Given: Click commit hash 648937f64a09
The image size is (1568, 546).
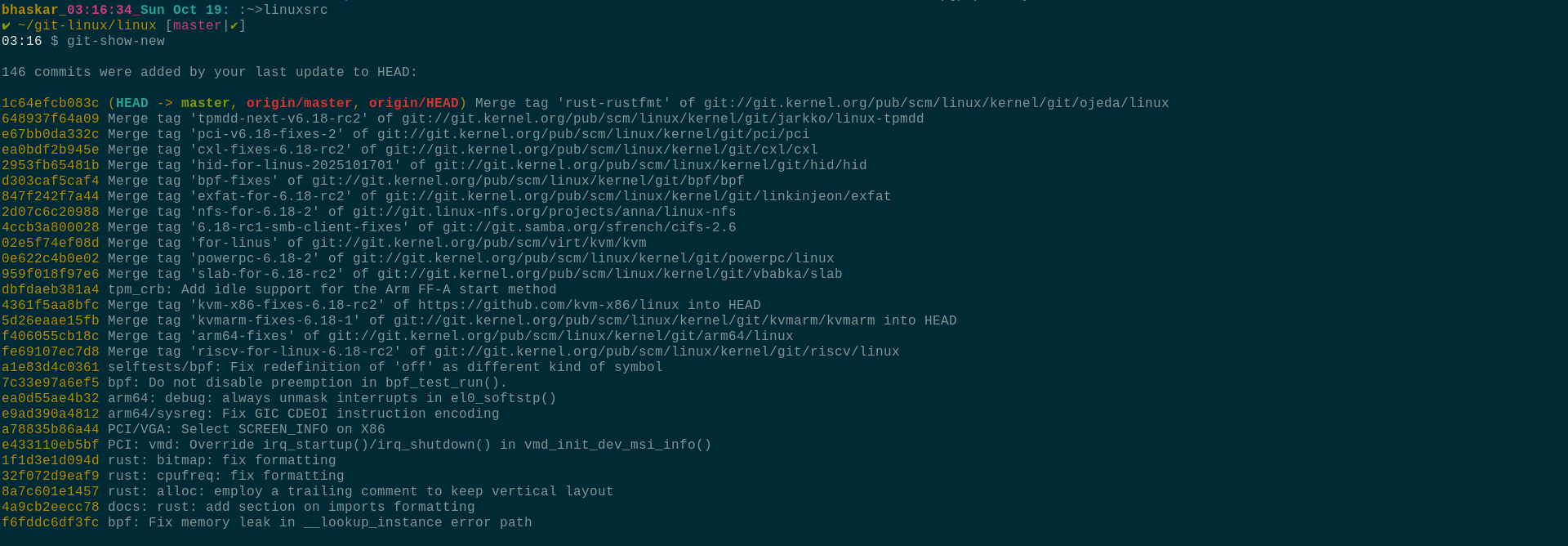Looking at the screenshot, I should pos(50,119).
